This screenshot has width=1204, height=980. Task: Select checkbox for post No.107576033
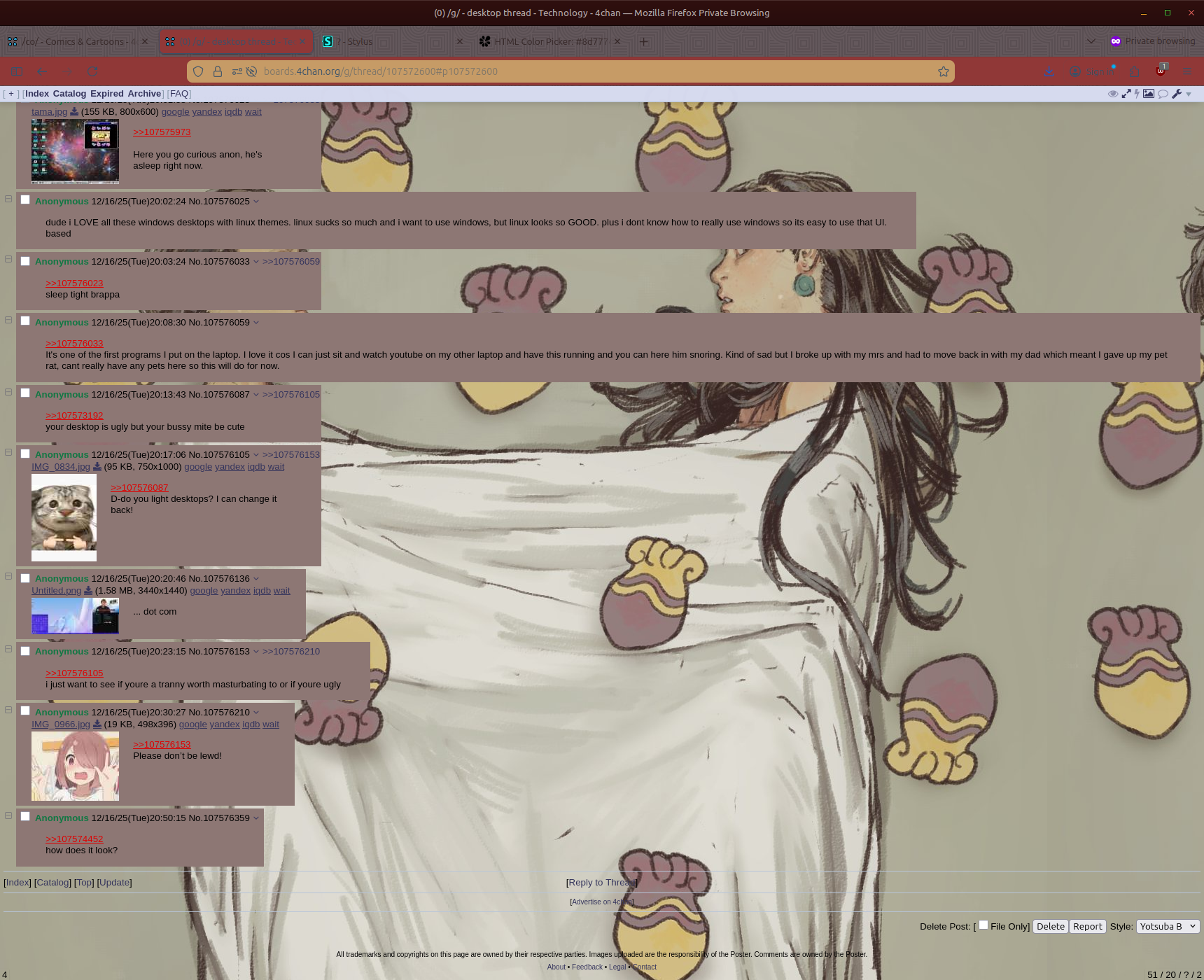pos(25,261)
